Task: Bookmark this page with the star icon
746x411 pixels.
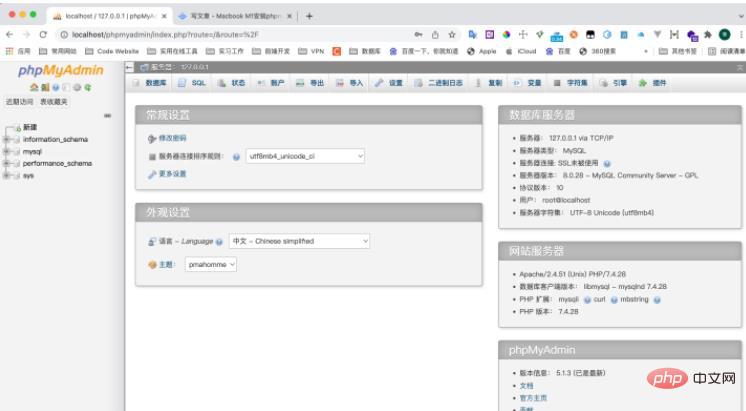Action: click(x=452, y=34)
